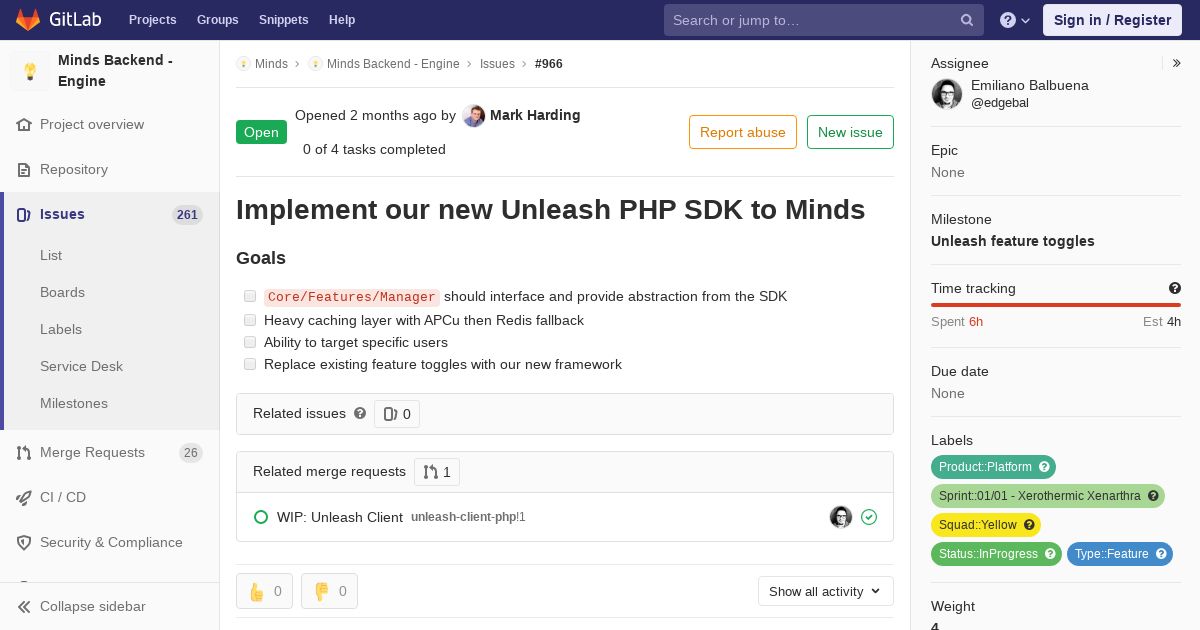This screenshot has width=1200, height=630.
Task: Click the Related issues help icon
Action: click(360, 413)
